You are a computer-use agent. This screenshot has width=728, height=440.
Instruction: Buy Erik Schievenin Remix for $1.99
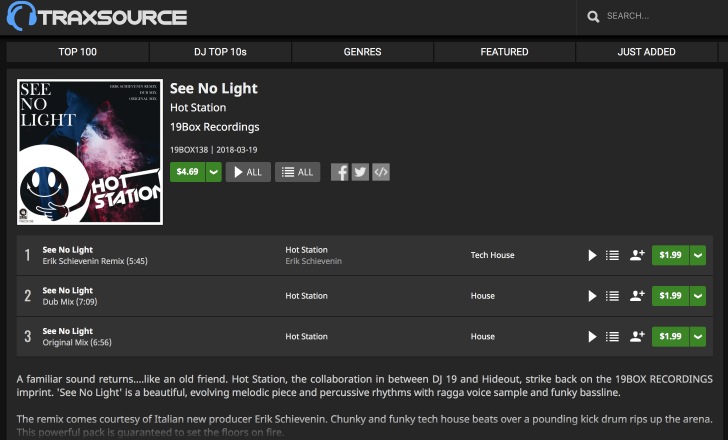[670, 255]
